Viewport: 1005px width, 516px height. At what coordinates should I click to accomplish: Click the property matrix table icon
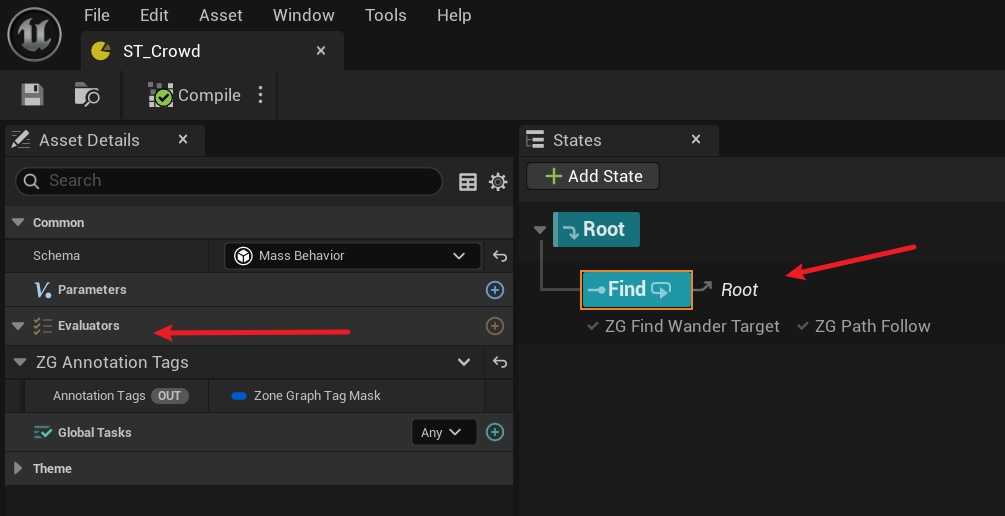click(x=468, y=181)
